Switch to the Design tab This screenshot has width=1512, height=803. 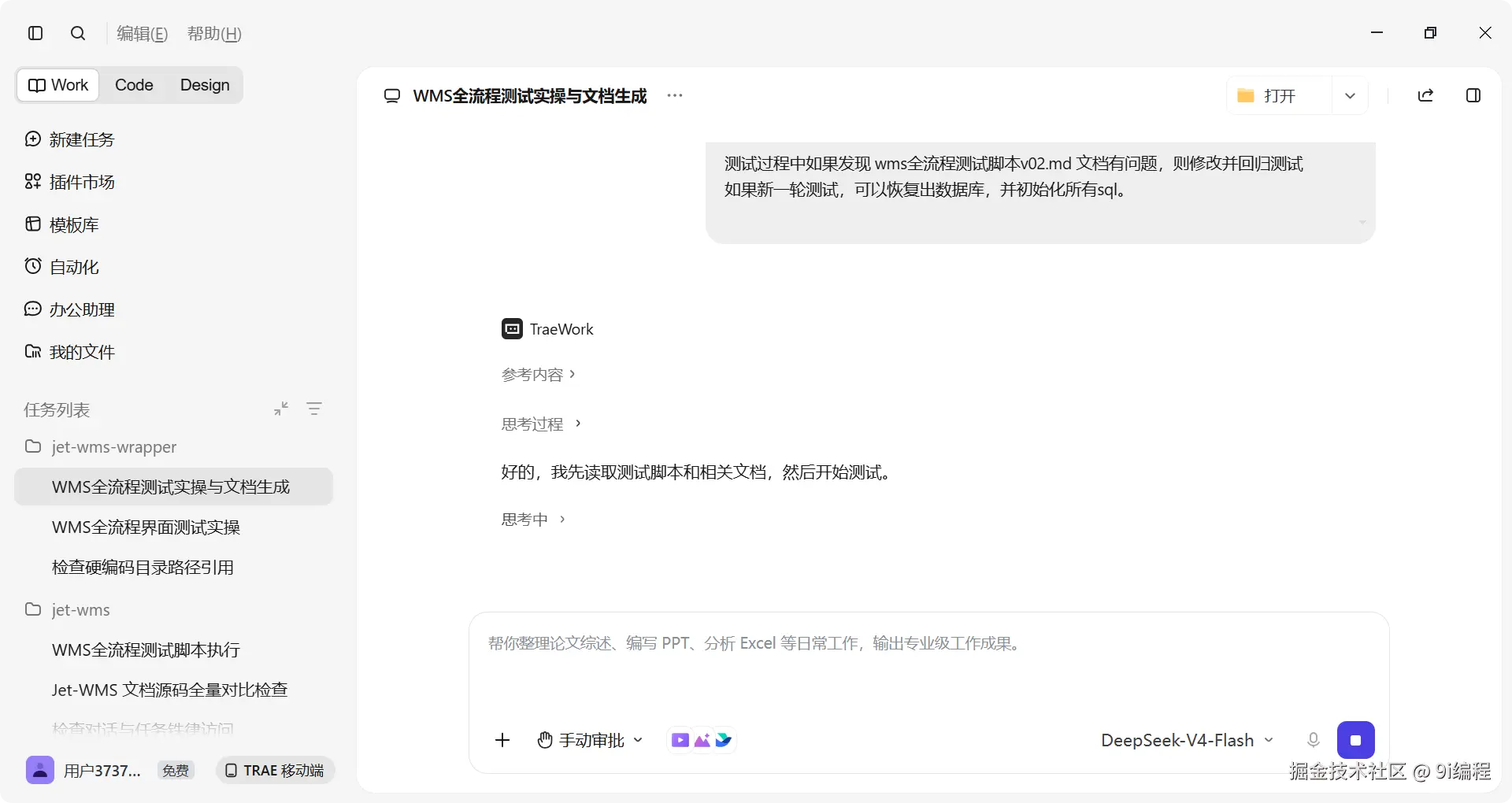pyautogui.click(x=205, y=85)
